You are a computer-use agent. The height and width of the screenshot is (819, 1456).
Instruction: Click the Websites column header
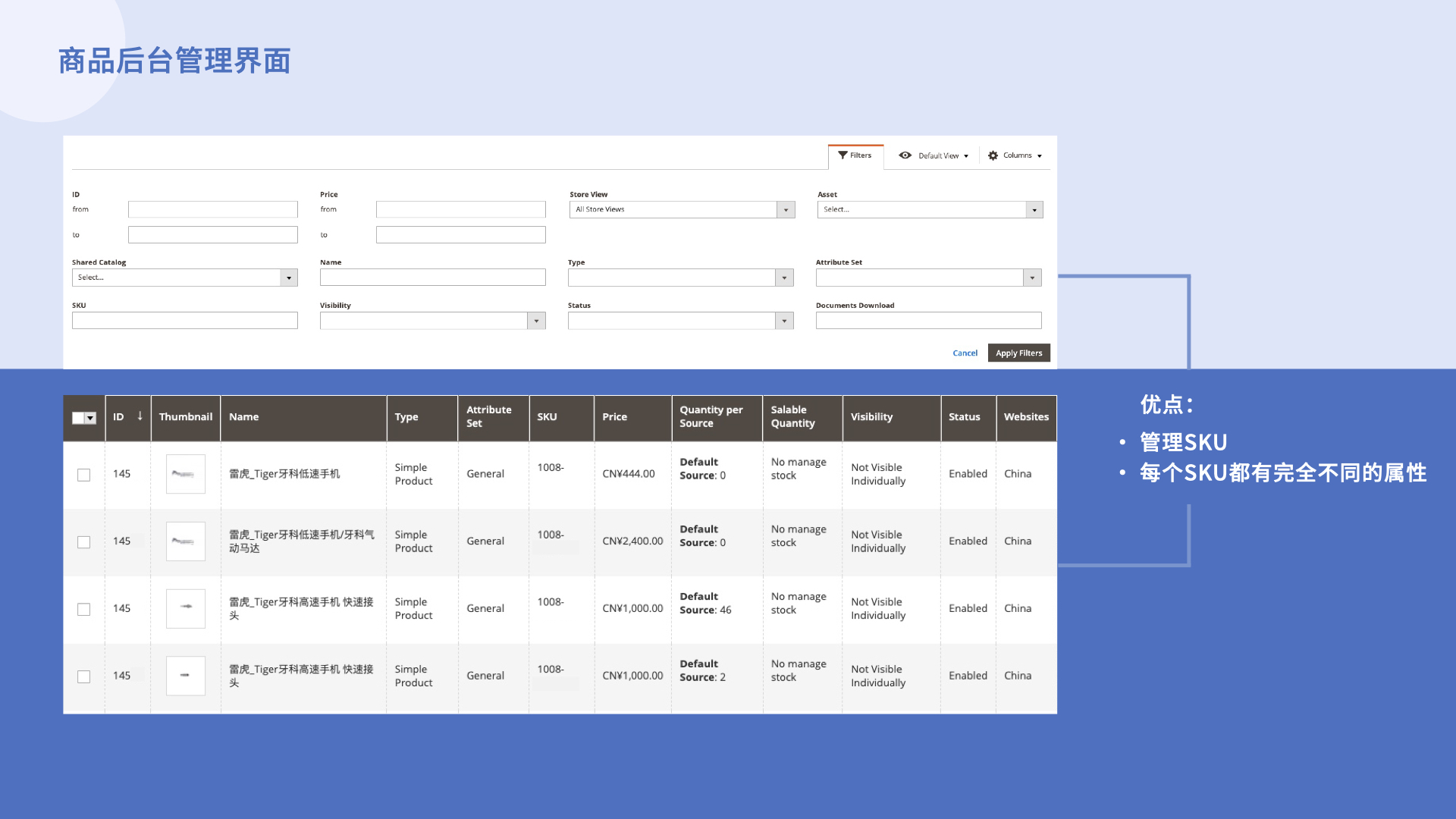pyautogui.click(x=1026, y=417)
